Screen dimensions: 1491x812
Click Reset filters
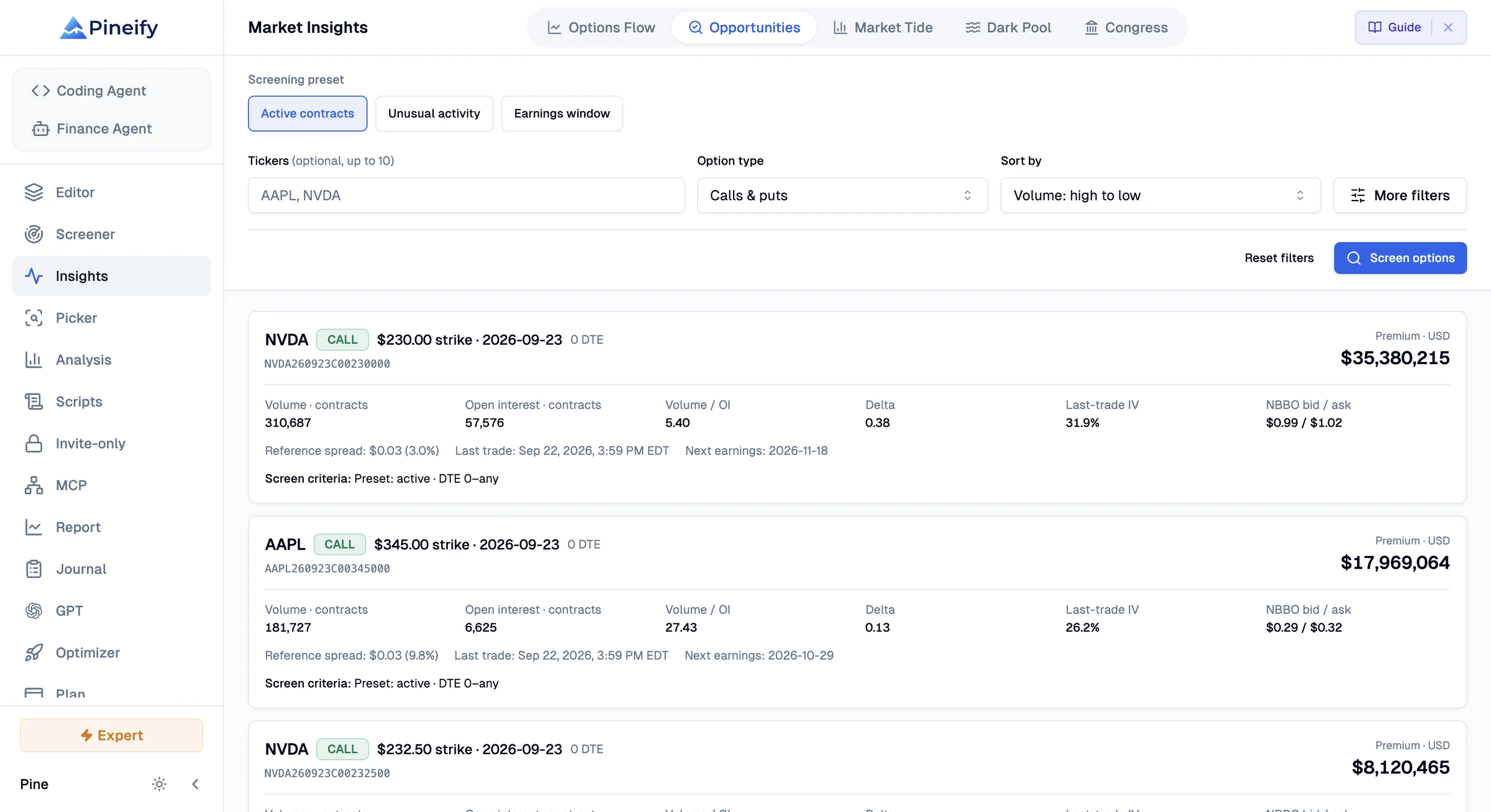pos(1279,258)
